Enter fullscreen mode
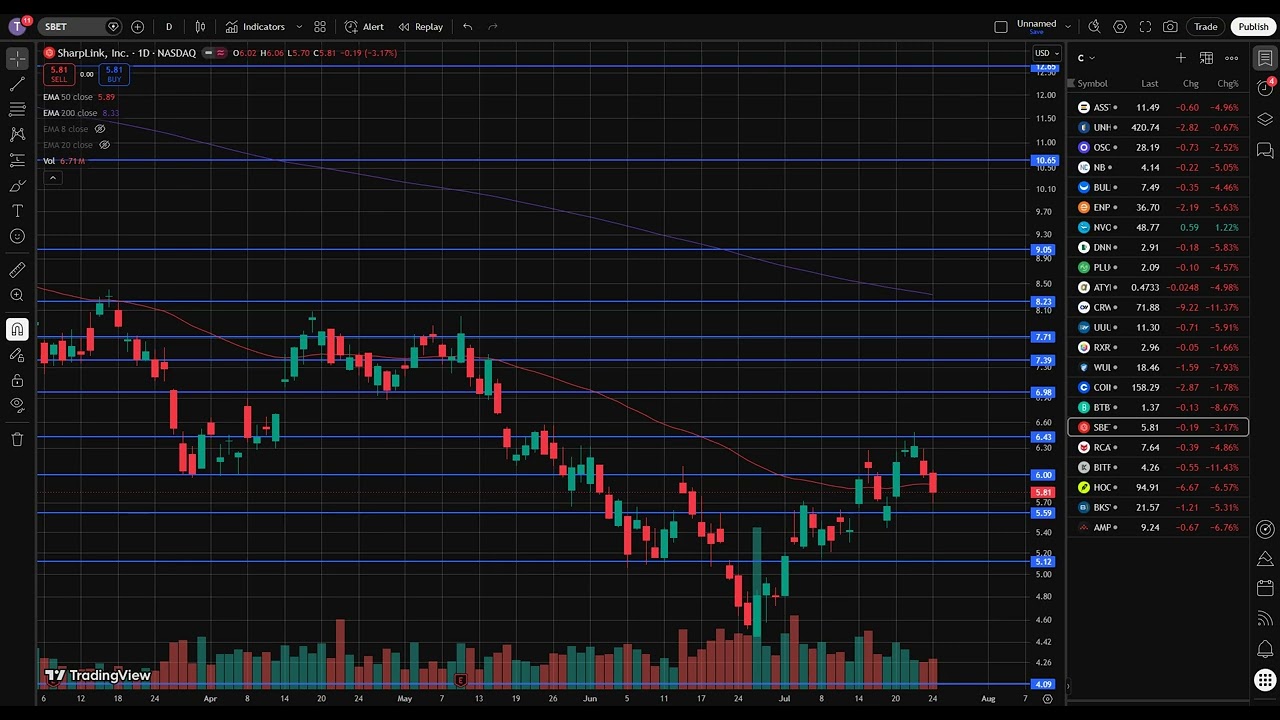 pyautogui.click(x=1145, y=27)
